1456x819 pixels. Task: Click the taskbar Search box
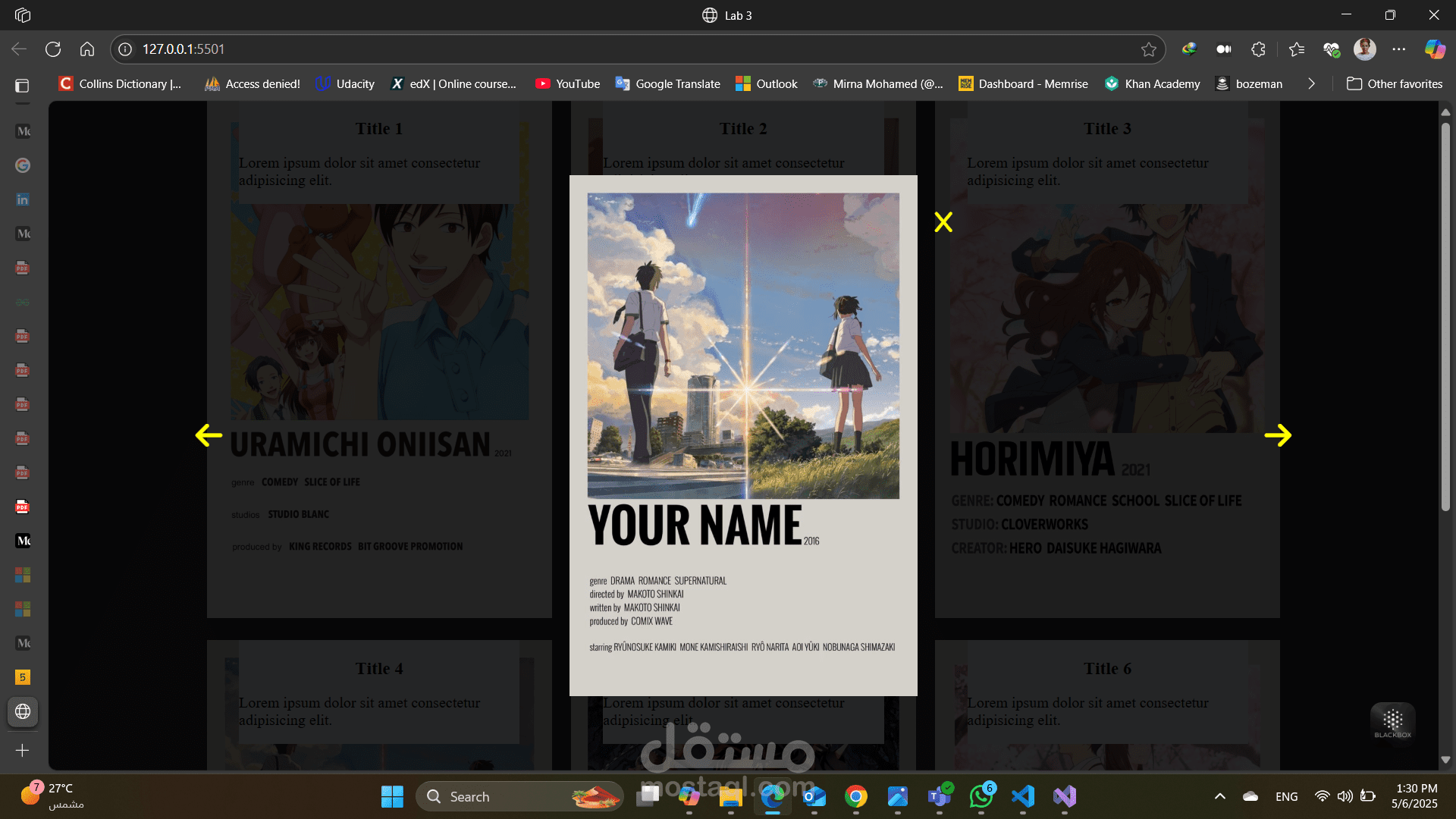point(519,796)
